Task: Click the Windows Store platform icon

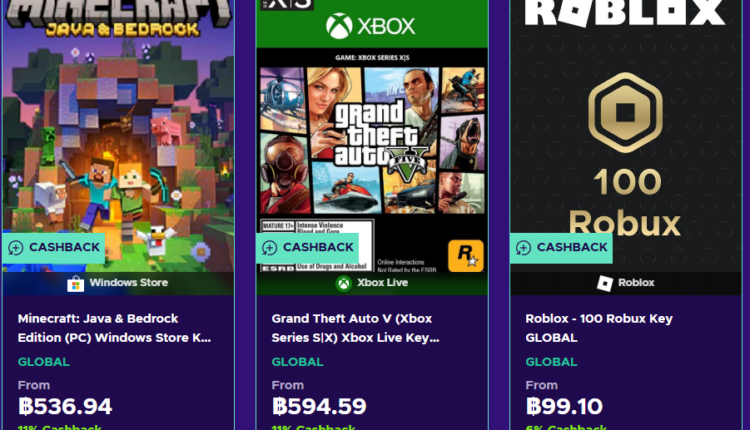Action: tap(75, 283)
